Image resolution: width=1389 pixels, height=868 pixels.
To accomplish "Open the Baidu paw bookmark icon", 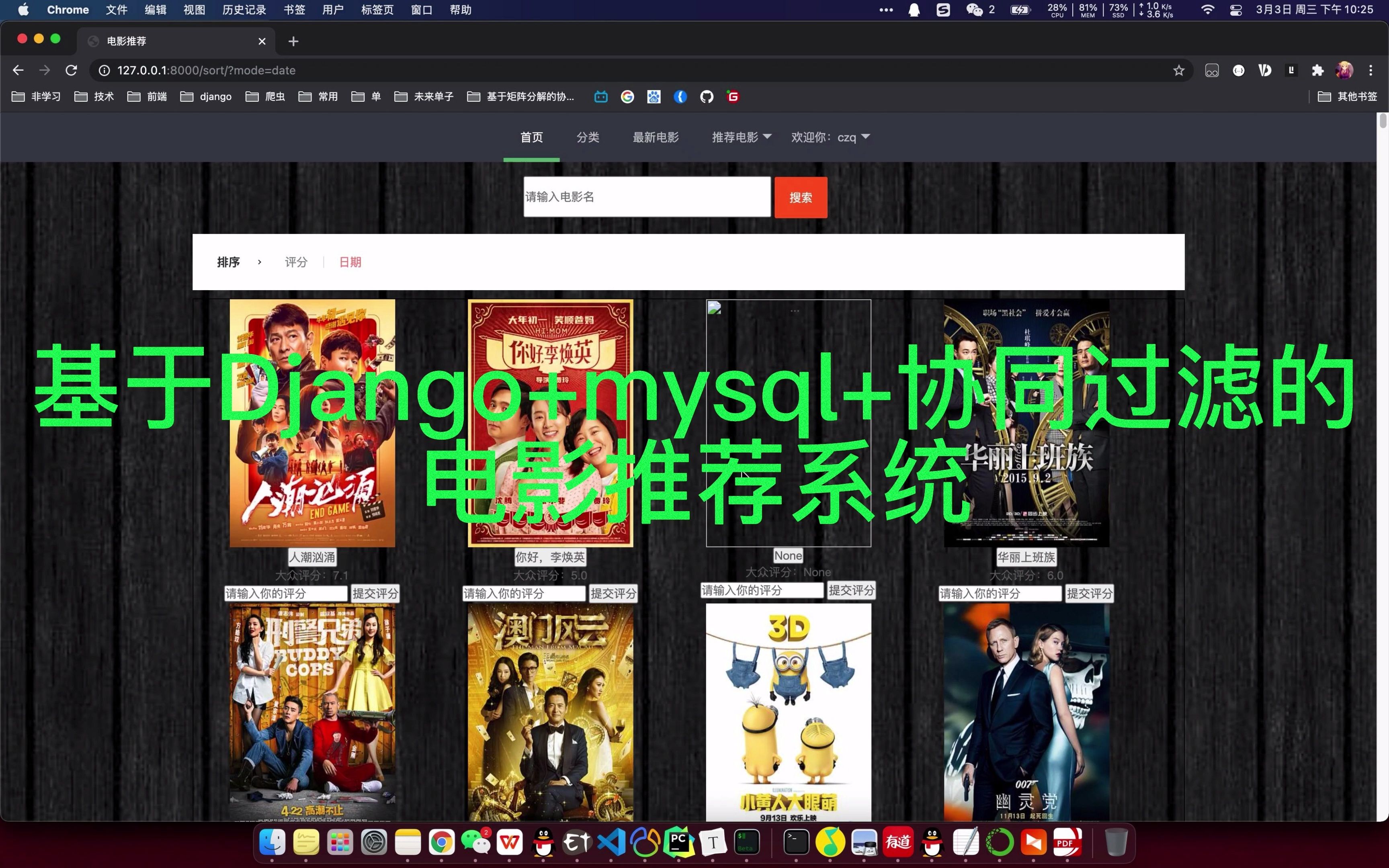I will (654, 96).
